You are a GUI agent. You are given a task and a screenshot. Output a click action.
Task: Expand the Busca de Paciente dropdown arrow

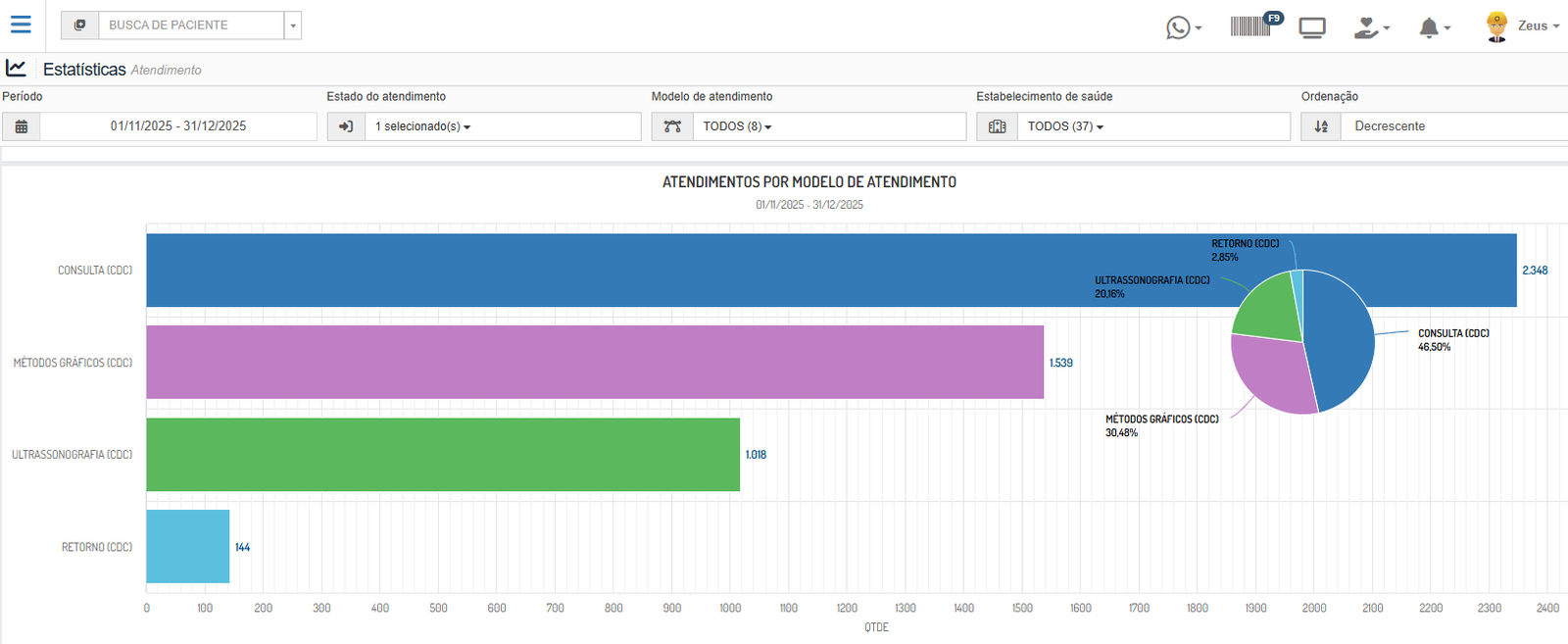click(293, 25)
